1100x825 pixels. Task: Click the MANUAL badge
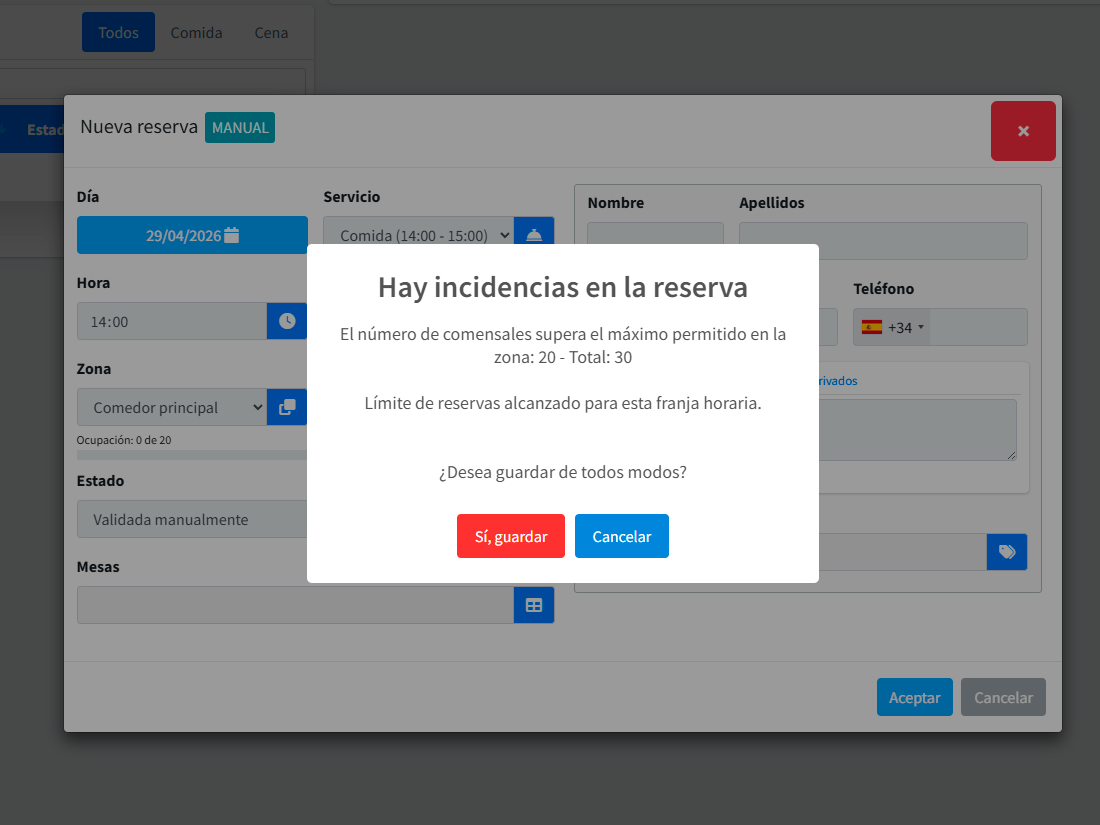(x=240, y=128)
